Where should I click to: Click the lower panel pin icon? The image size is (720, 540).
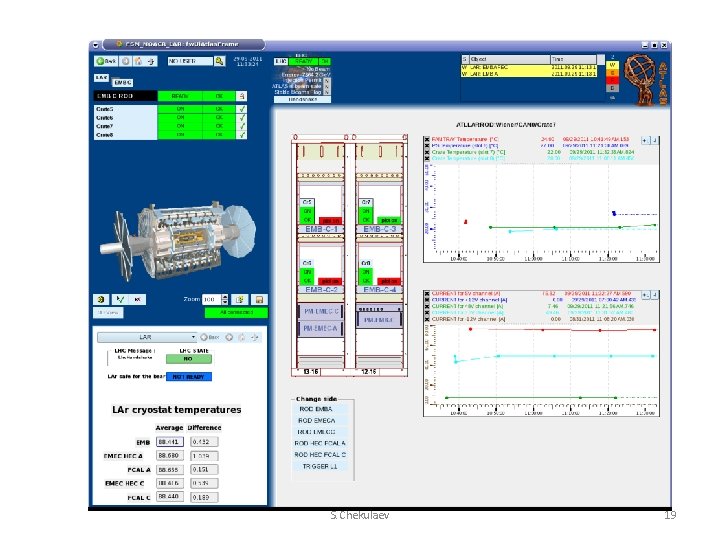click(255, 338)
